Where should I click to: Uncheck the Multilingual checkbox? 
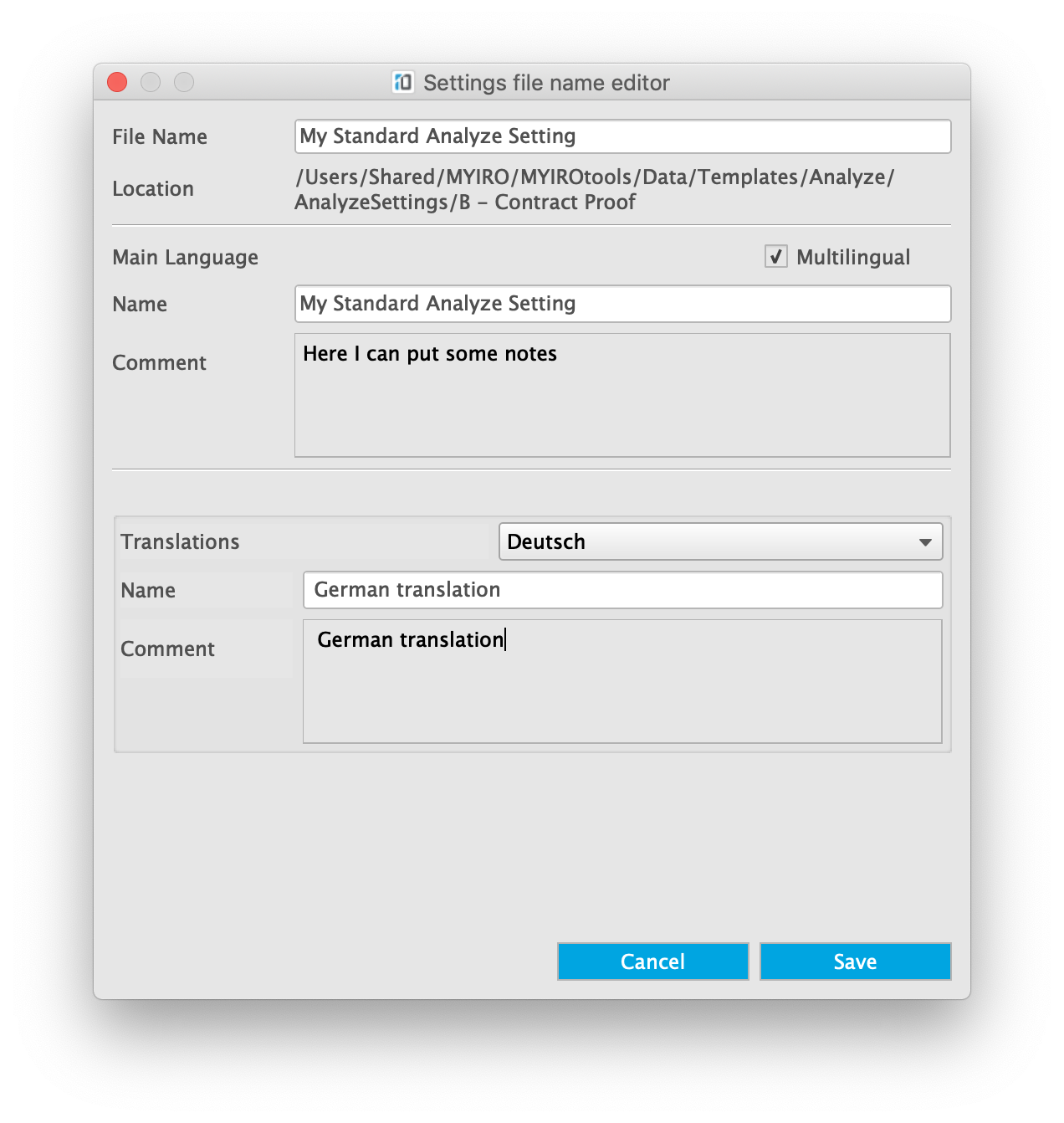[776, 256]
